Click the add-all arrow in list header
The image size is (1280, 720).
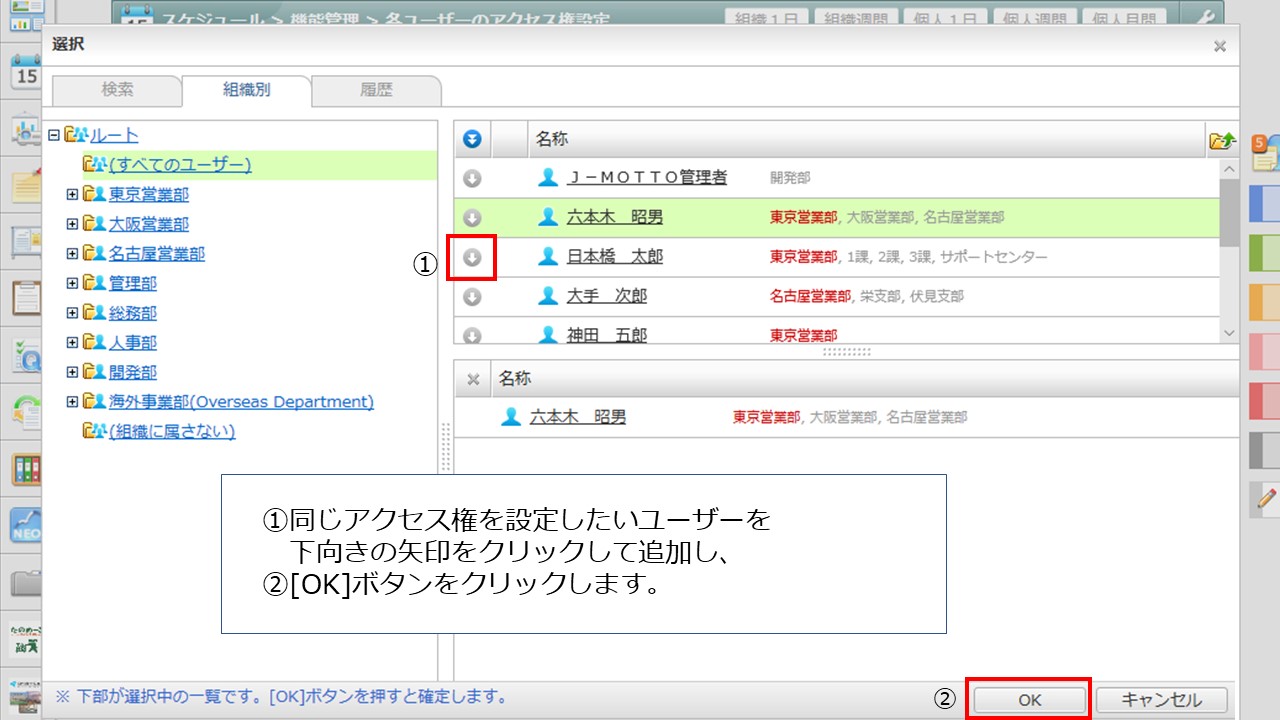(x=472, y=140)
